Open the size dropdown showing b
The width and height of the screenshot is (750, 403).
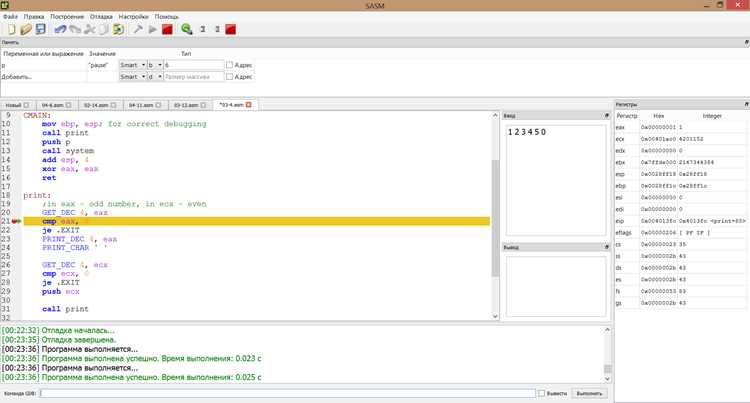pyautogui.click(x=155, y=65)
